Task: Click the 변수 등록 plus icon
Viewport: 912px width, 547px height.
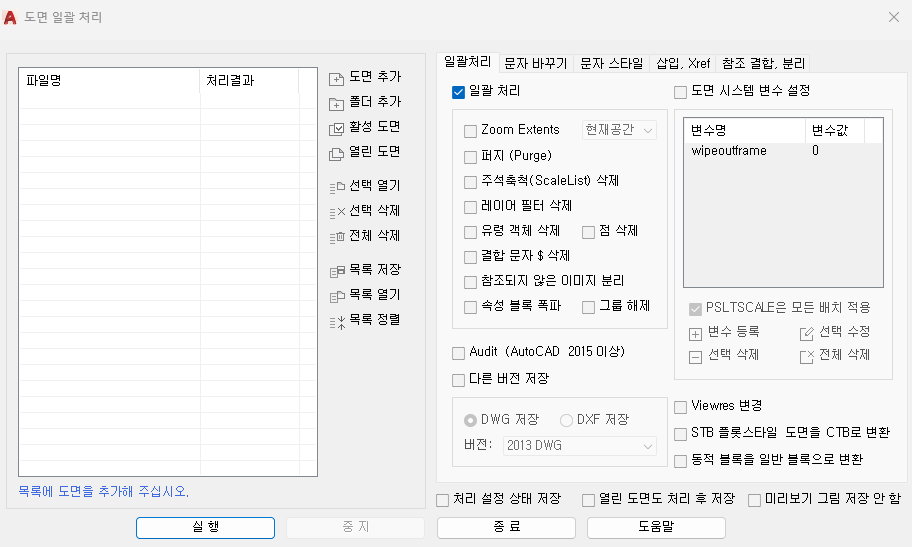Action: click(695, 334)
